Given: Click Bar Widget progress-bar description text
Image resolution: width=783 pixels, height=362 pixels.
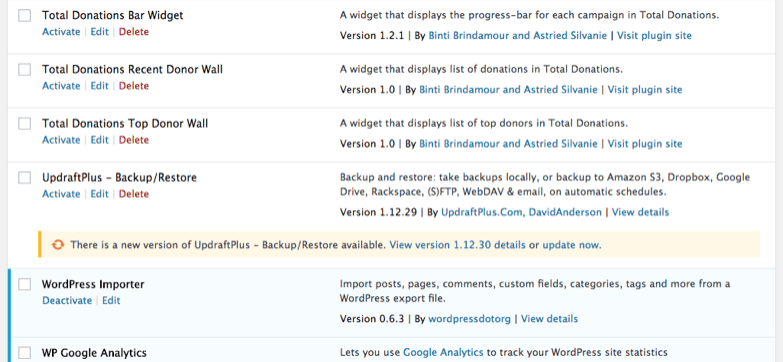Looking at the screenshot, I should [x=529, y=15].
